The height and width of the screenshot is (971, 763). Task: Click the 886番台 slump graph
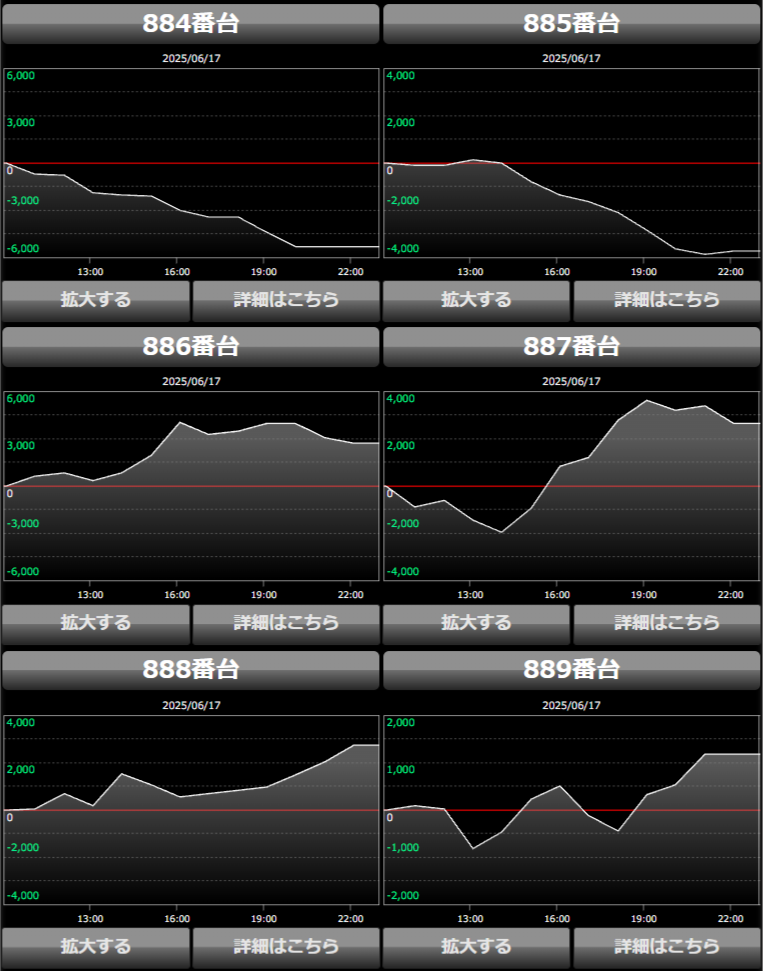click(191, 486)
